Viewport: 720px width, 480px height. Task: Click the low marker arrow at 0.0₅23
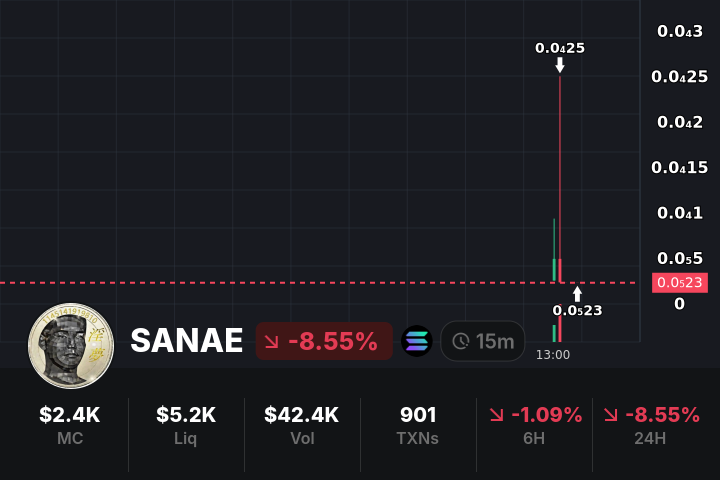[577, 294]
